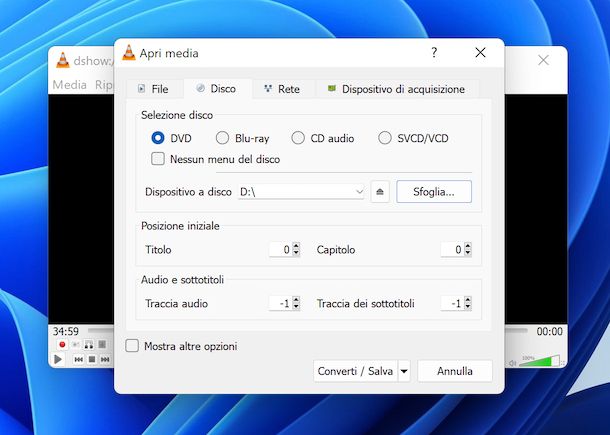The image size is (610, 435).
Task: Click the red record button in VLC
Action: coord(62,344)
